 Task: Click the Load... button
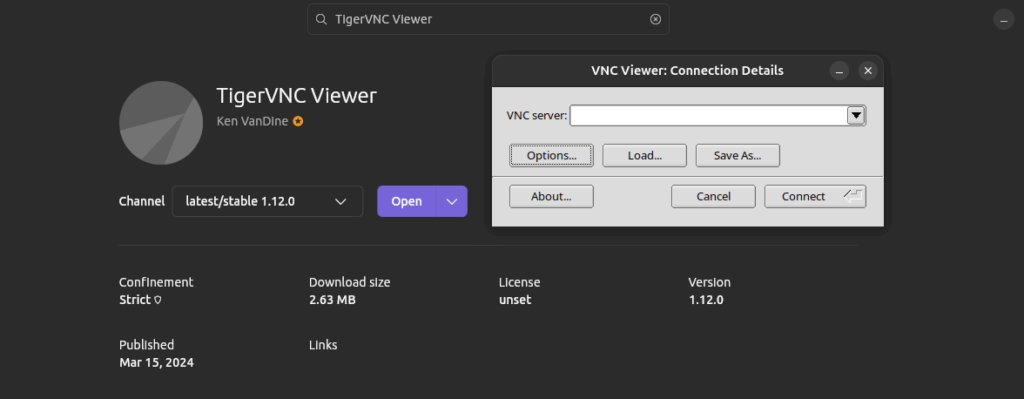click(x=645, y=155)
